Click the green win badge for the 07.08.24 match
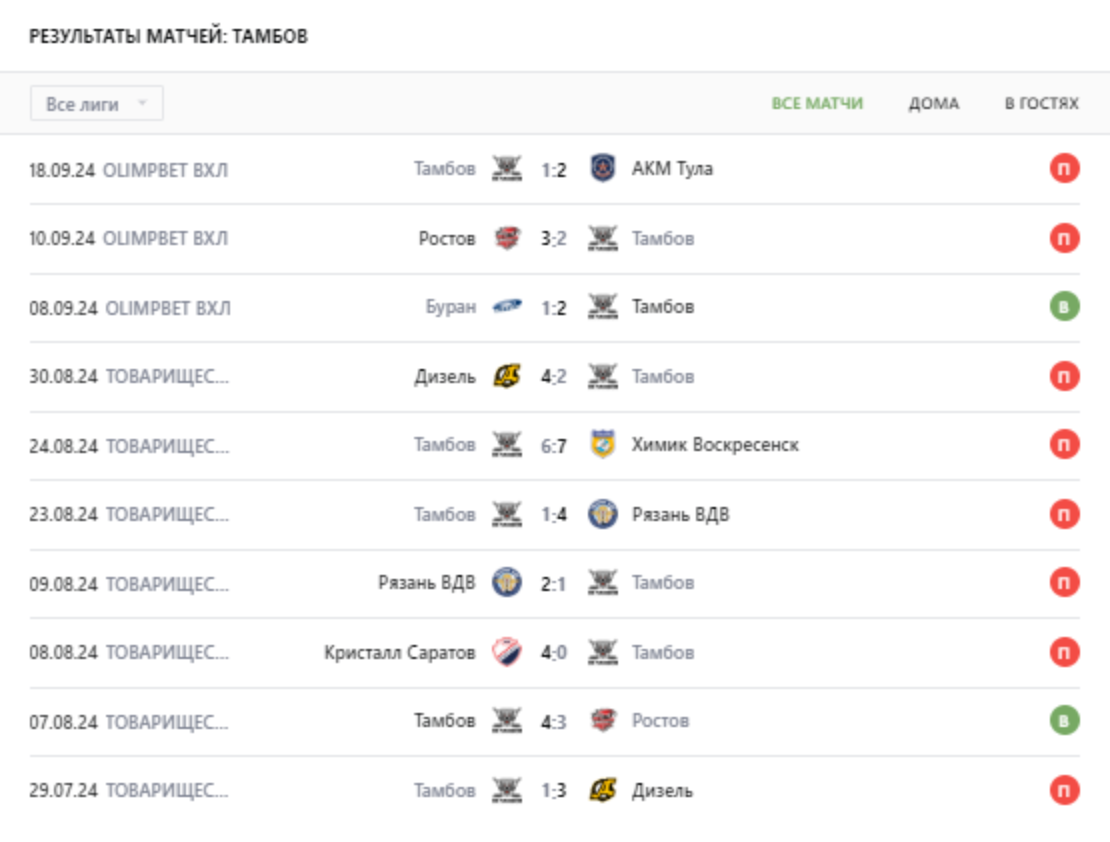This screenshot has height=842, width=1110. (1064, 721)
